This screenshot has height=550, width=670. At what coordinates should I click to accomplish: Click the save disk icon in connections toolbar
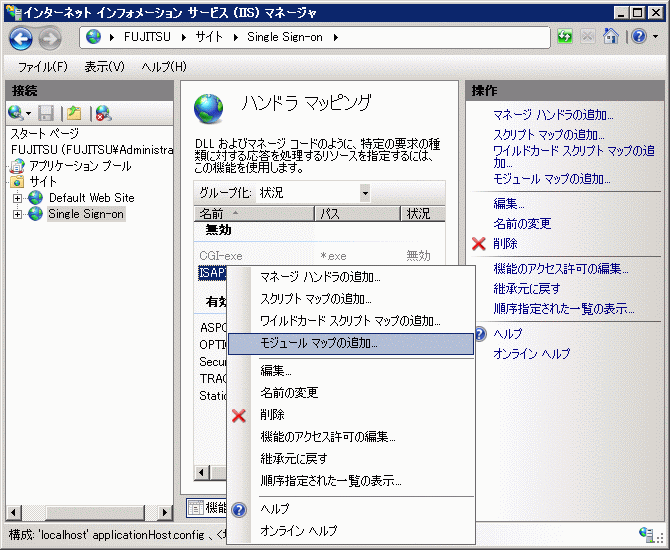[46, 113]
